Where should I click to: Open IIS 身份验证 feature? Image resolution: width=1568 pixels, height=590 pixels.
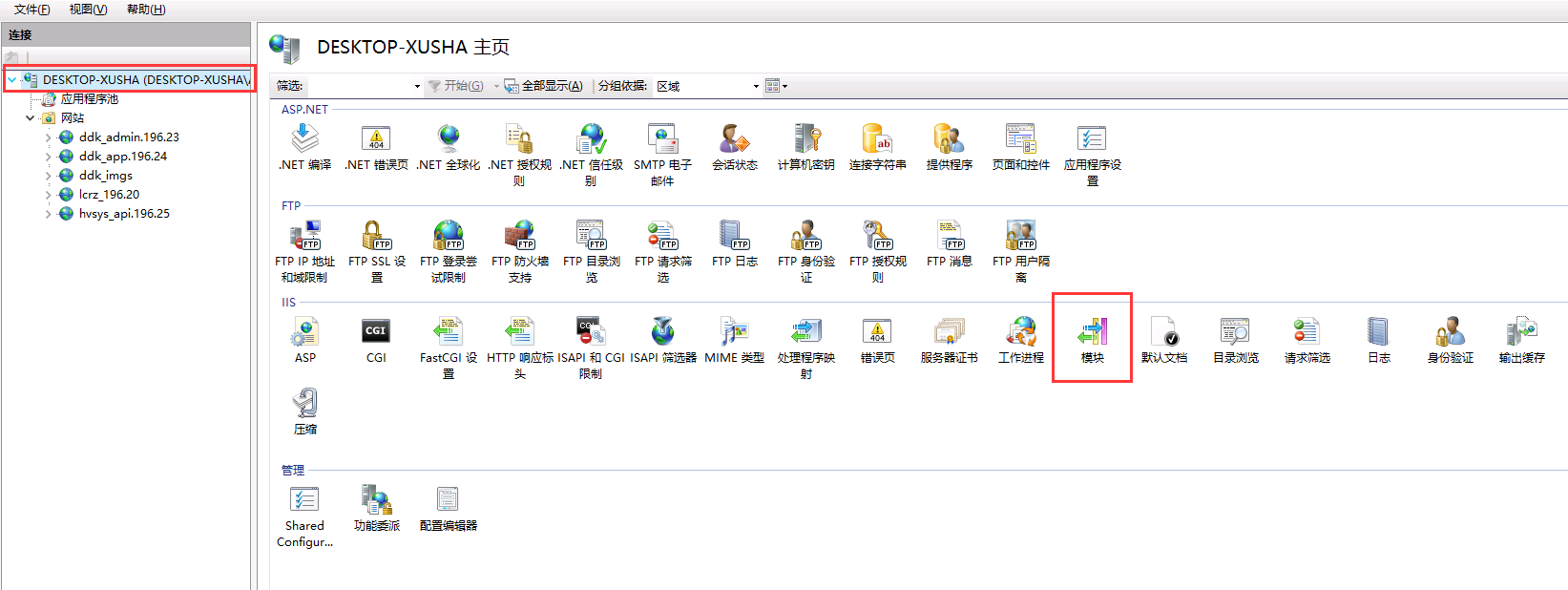1451,341
